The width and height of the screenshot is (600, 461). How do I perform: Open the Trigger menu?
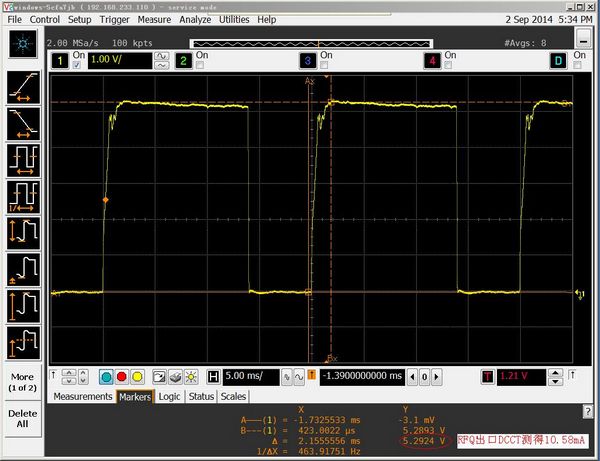(x=113, y=19)
